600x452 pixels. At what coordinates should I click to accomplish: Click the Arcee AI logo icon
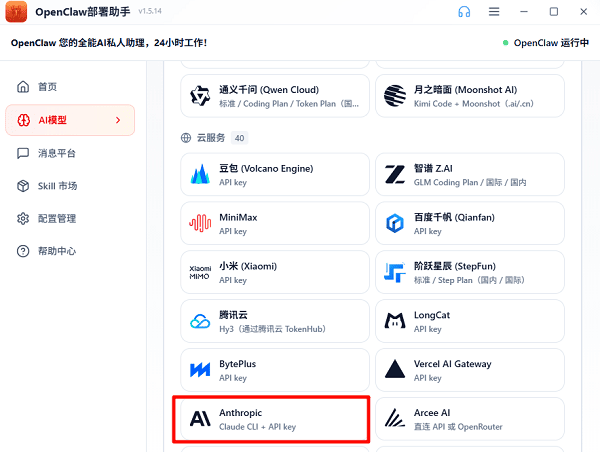(x=395, y=418)
